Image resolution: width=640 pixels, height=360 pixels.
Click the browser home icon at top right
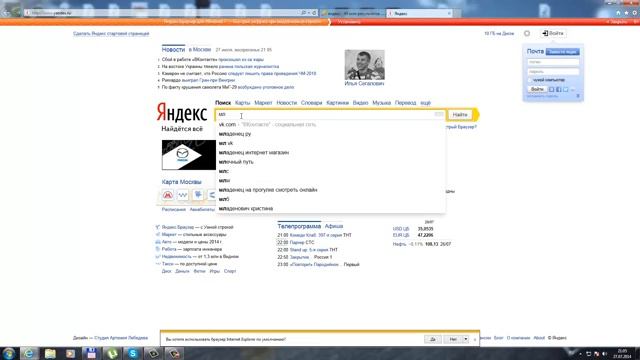tap(618, 13)
